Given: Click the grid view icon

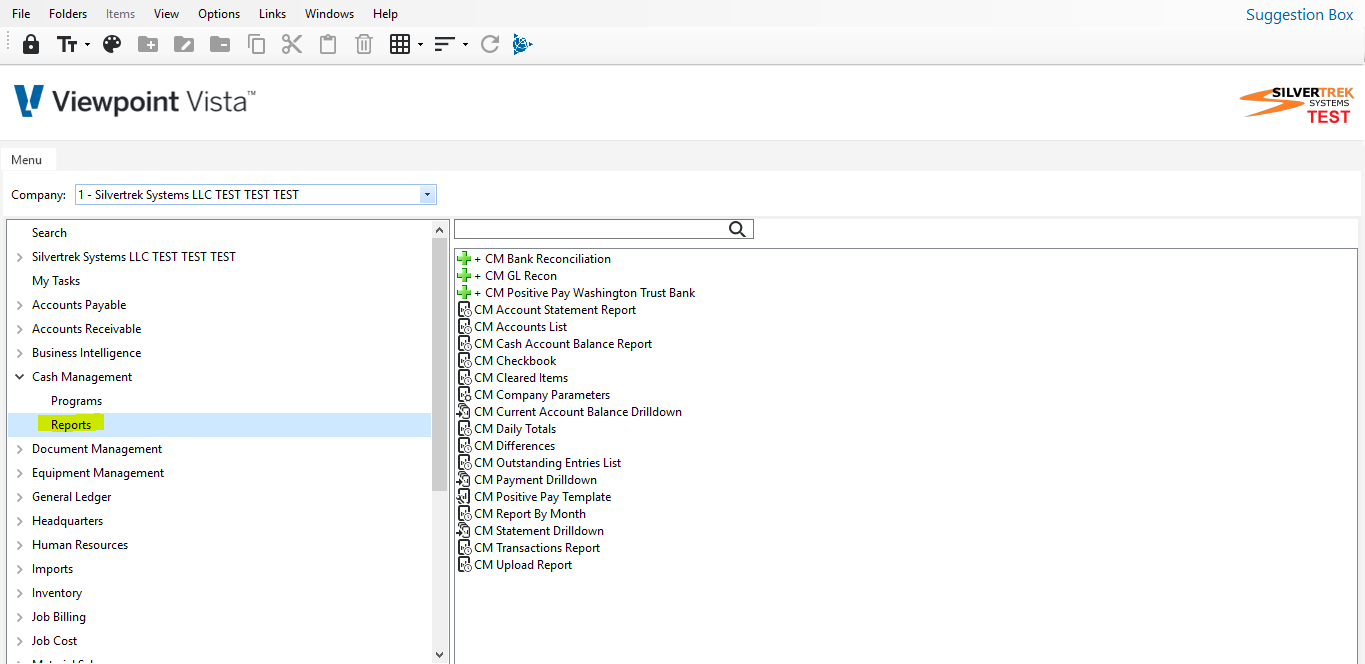Looking at the screenshot, I should (x=400, y=44).
